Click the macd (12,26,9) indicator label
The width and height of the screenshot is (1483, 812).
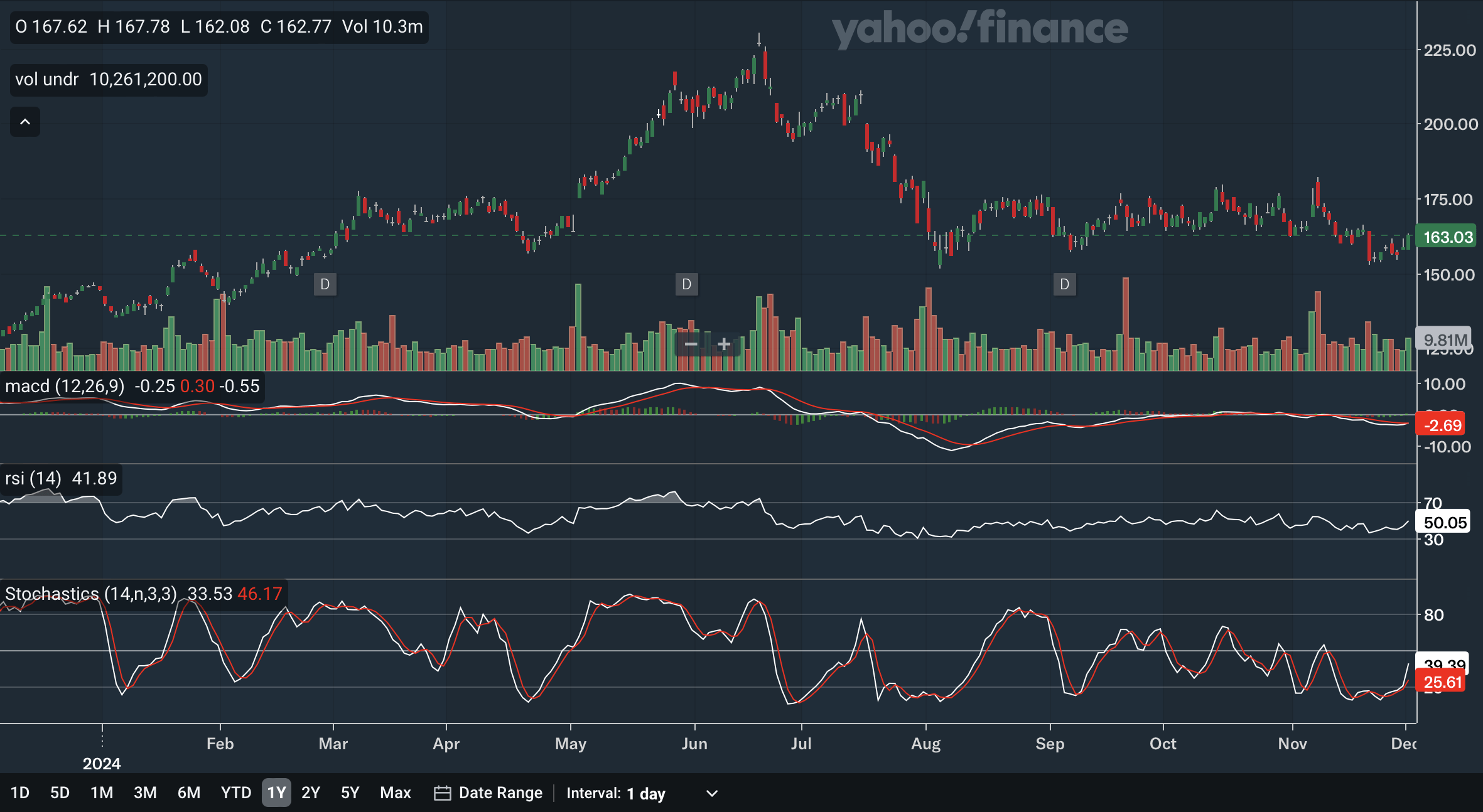pos(65,386)
